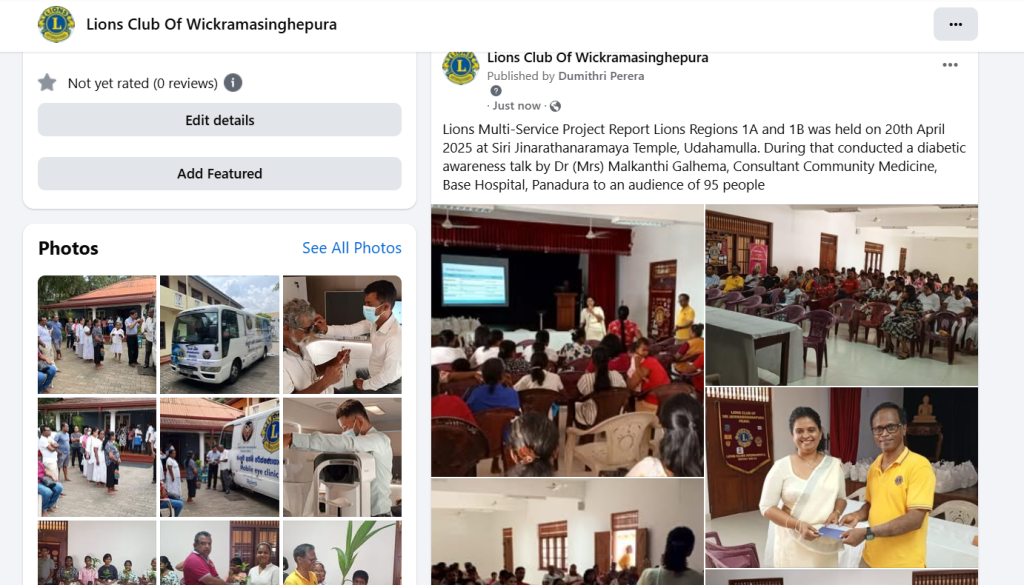Click the Just now post timestamp
The width and height of the screenshot is (1024, 585).
tap(517, 106)
